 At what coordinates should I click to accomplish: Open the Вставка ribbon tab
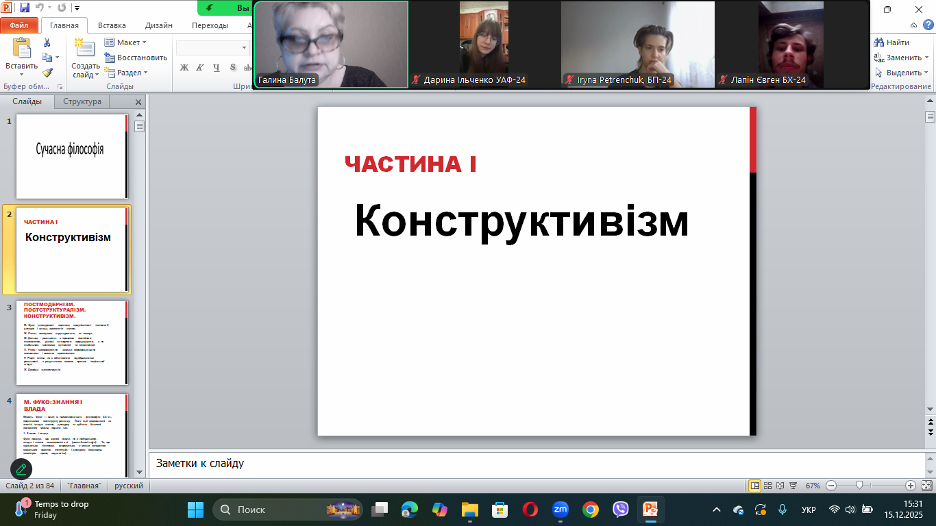[x=112, y=25]
